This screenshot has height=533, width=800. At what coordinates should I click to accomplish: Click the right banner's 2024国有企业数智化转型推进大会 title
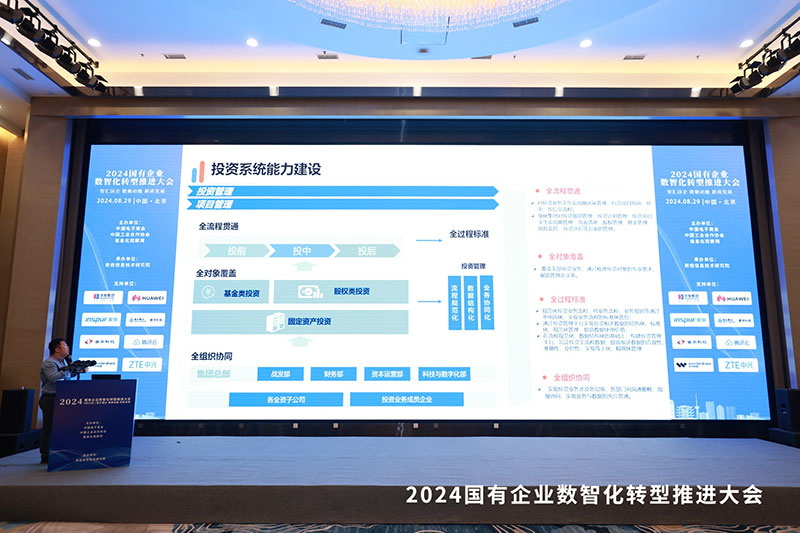tap(700, 178)
